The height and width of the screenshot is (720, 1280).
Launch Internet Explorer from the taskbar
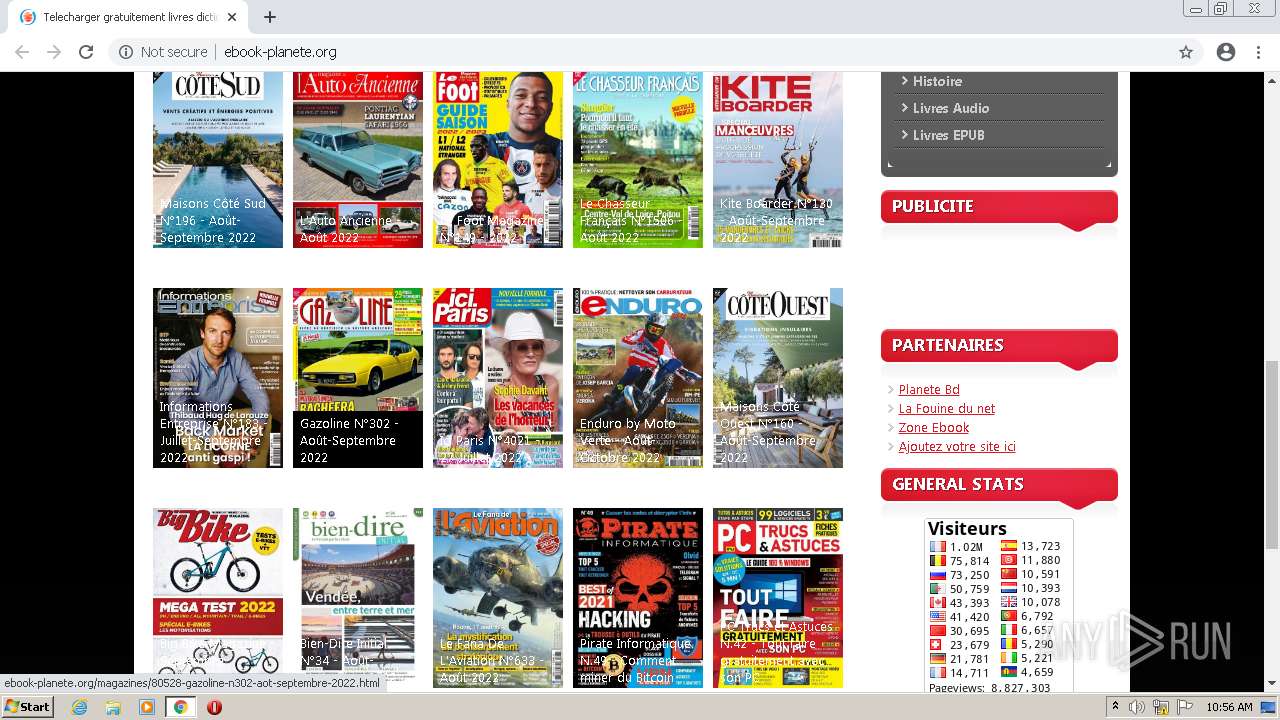pyautogui.click(x=80, y=707)
